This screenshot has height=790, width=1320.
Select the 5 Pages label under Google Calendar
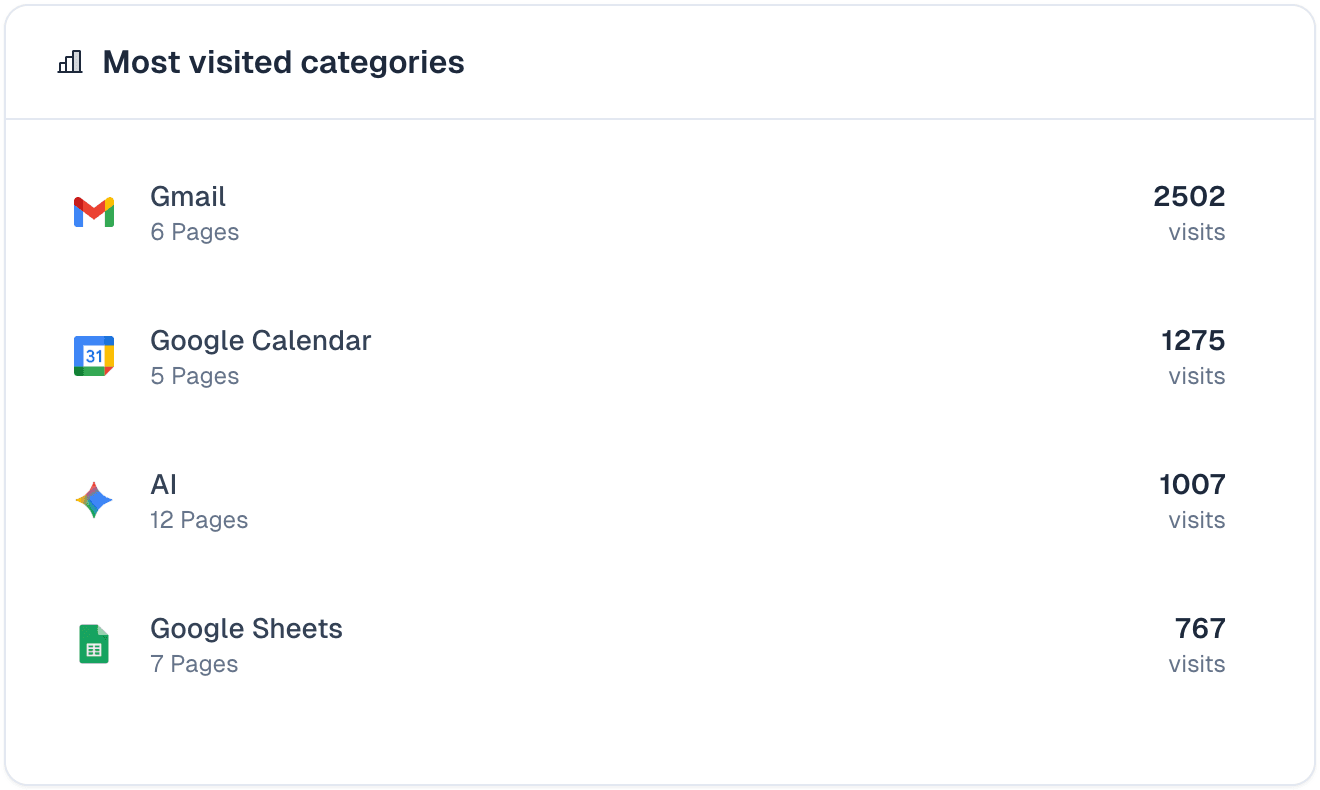(x=194, y=375)
